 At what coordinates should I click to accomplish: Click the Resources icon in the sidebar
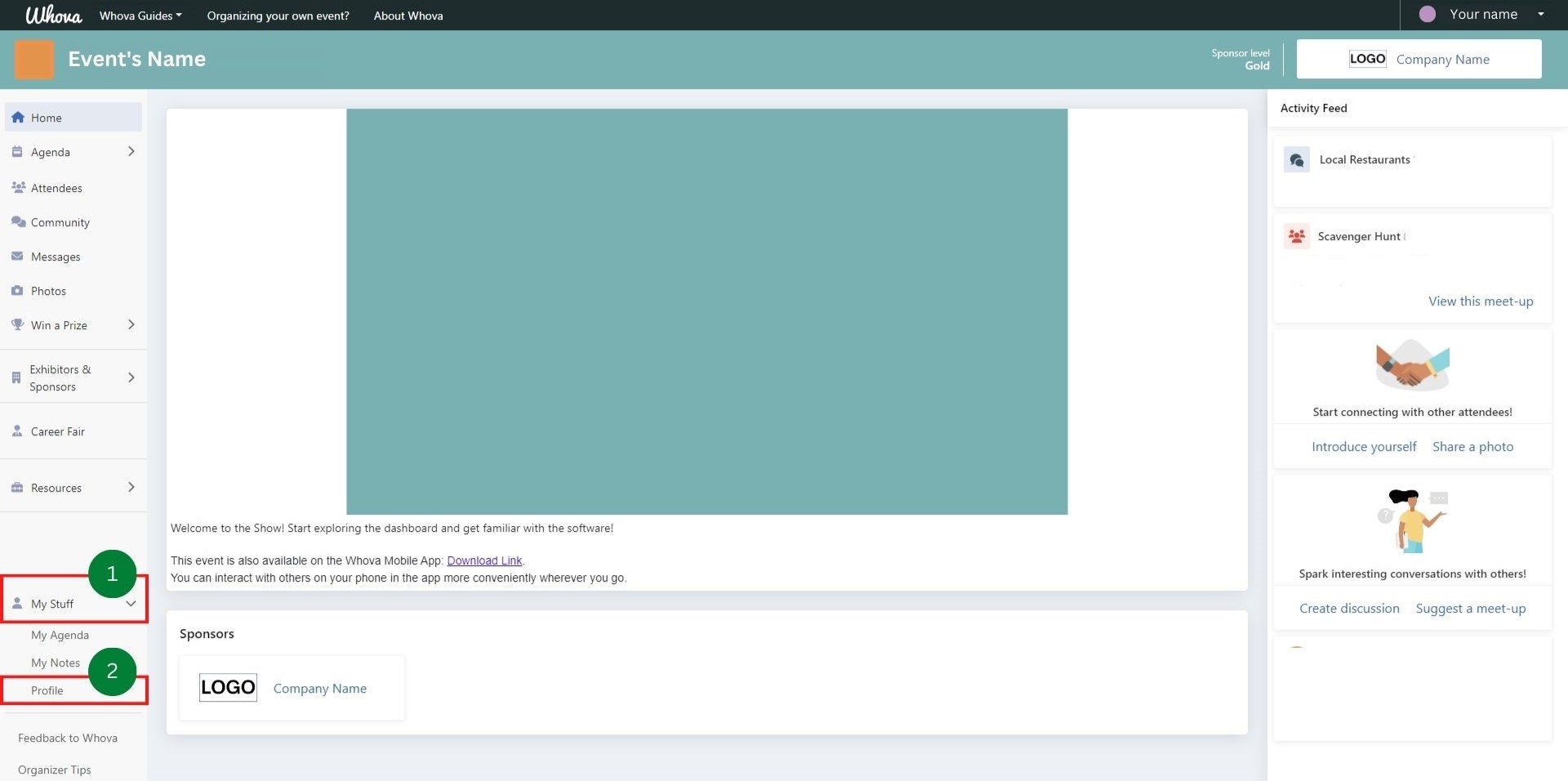18,487
